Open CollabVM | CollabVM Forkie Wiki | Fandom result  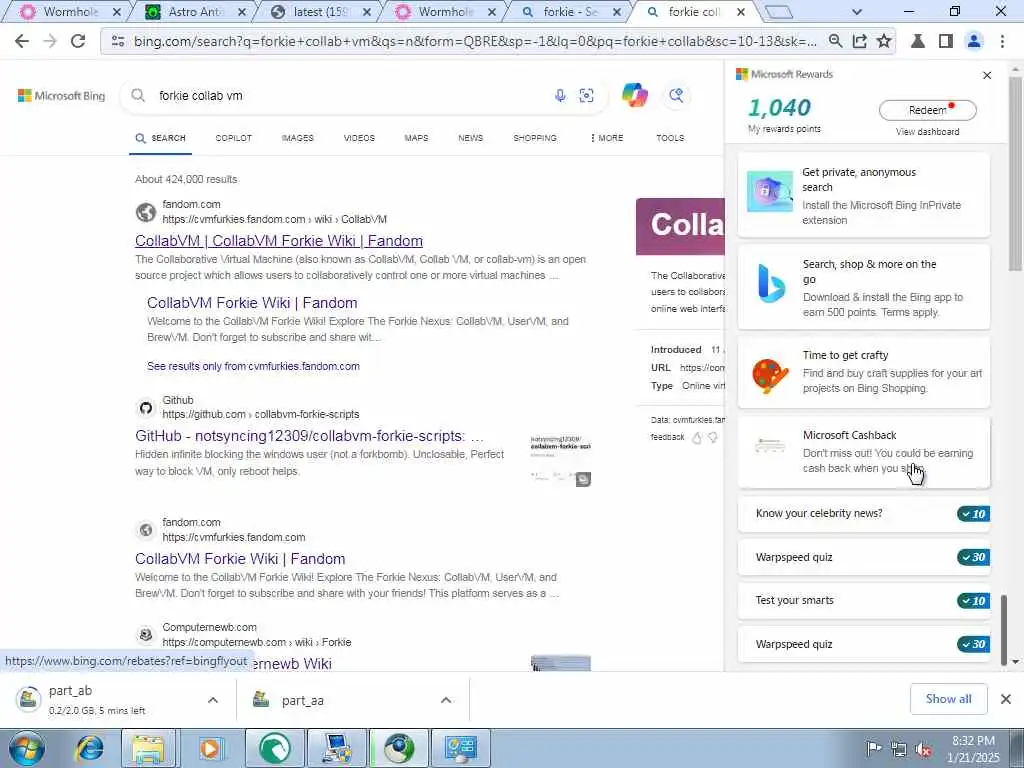[279, 241]
